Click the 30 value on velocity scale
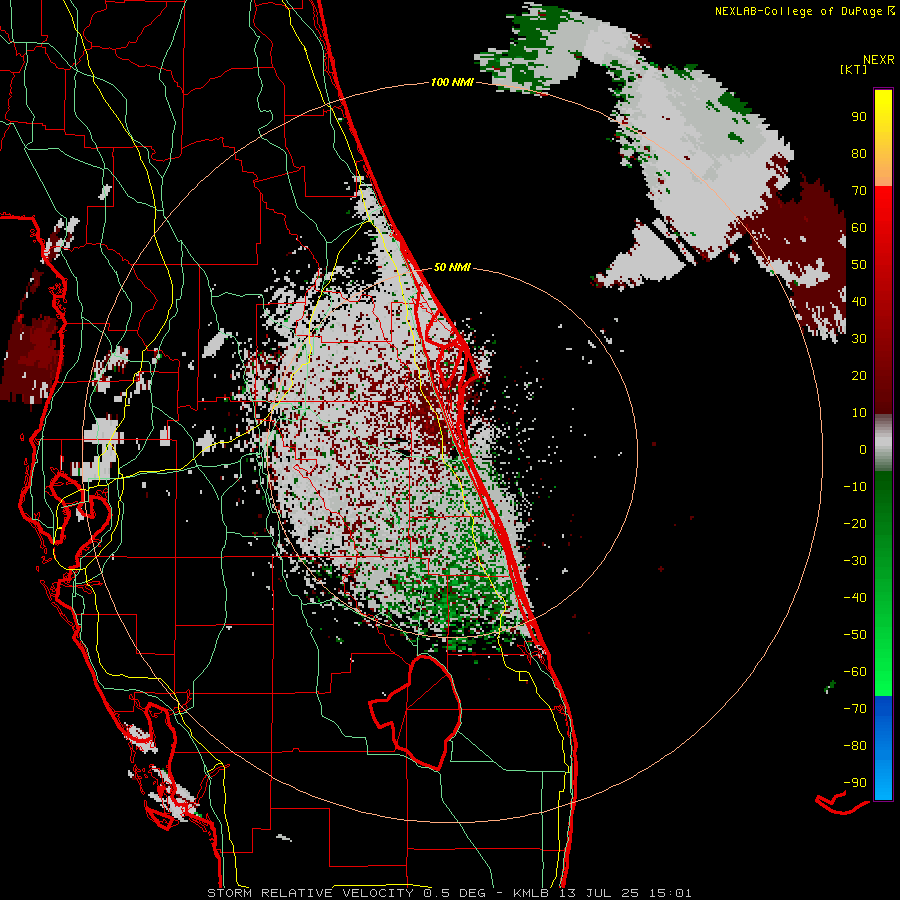Screen dimensions: 900x900 point(859,339)
